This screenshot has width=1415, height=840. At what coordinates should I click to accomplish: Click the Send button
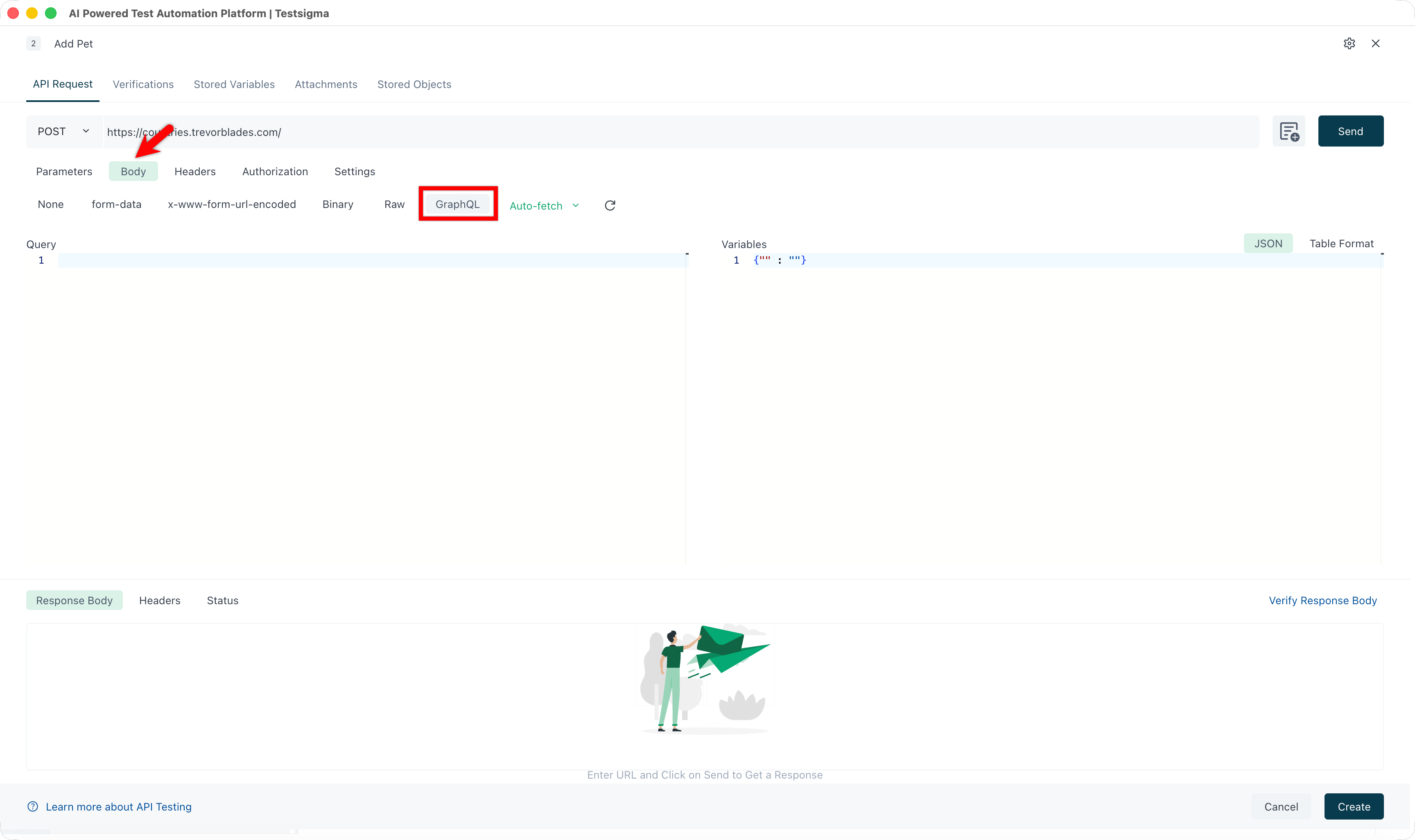[1350, 131]
